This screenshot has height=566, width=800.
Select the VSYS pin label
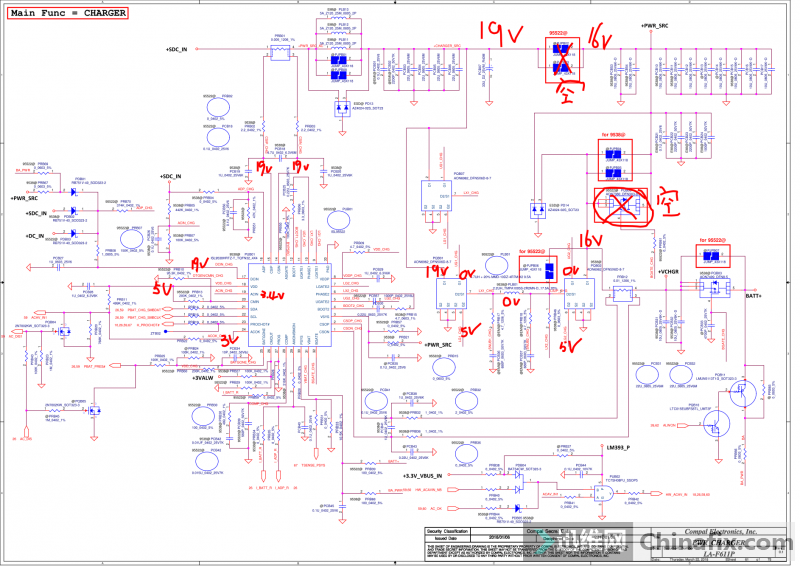coord(325,316)
